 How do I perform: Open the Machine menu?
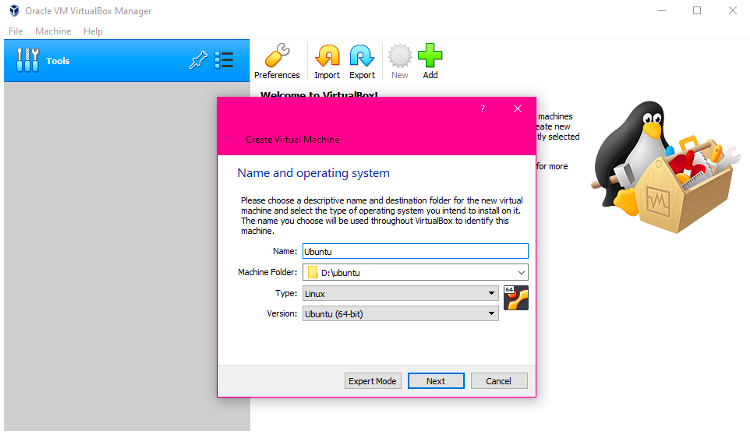point(53,31)
